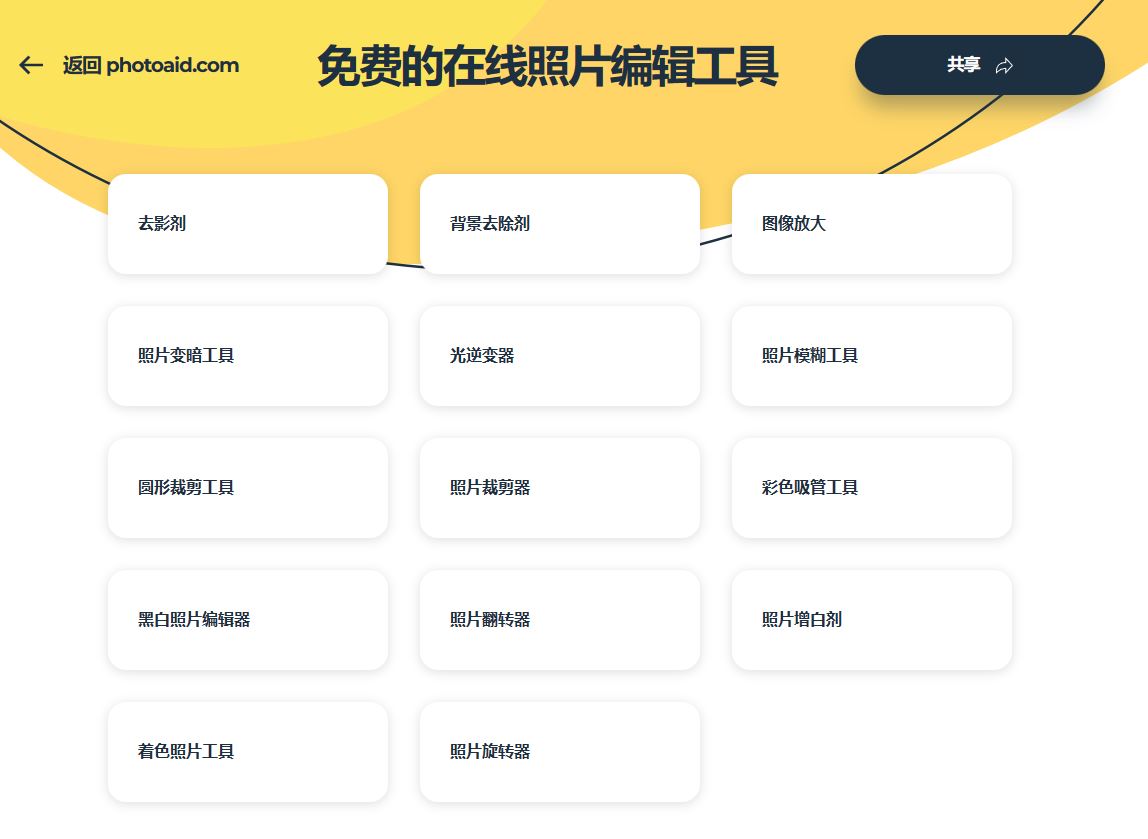Choose the 照片增白剂 tool card
The image size is (1148, 839).
point(871,620)
